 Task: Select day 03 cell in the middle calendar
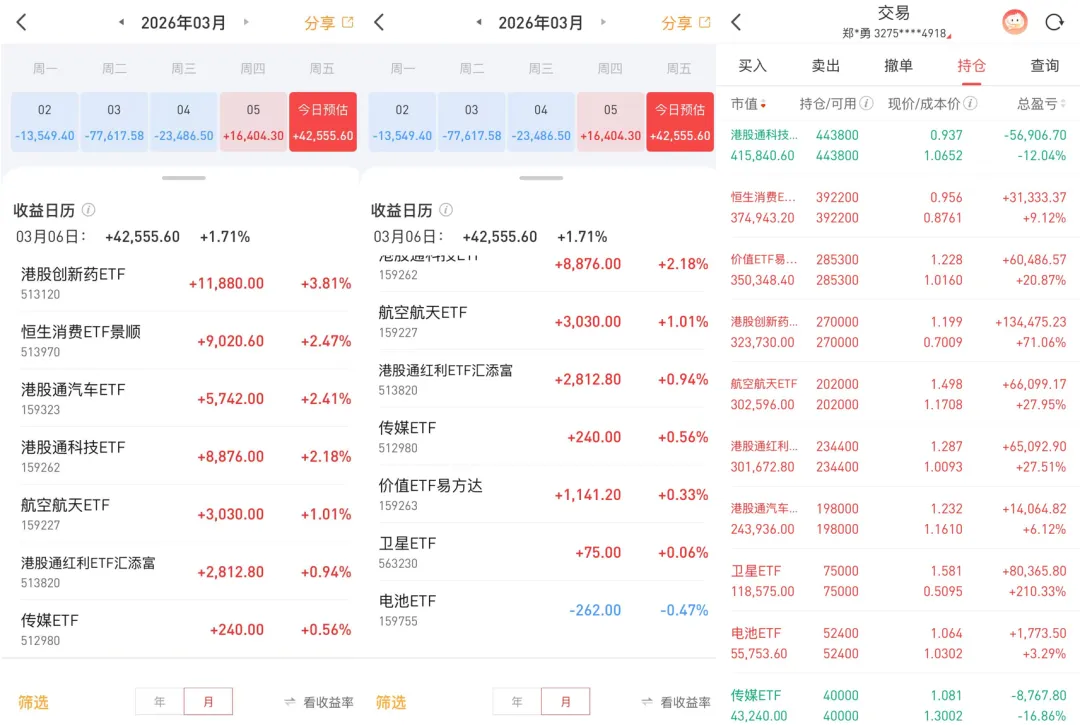click(472, 122)
